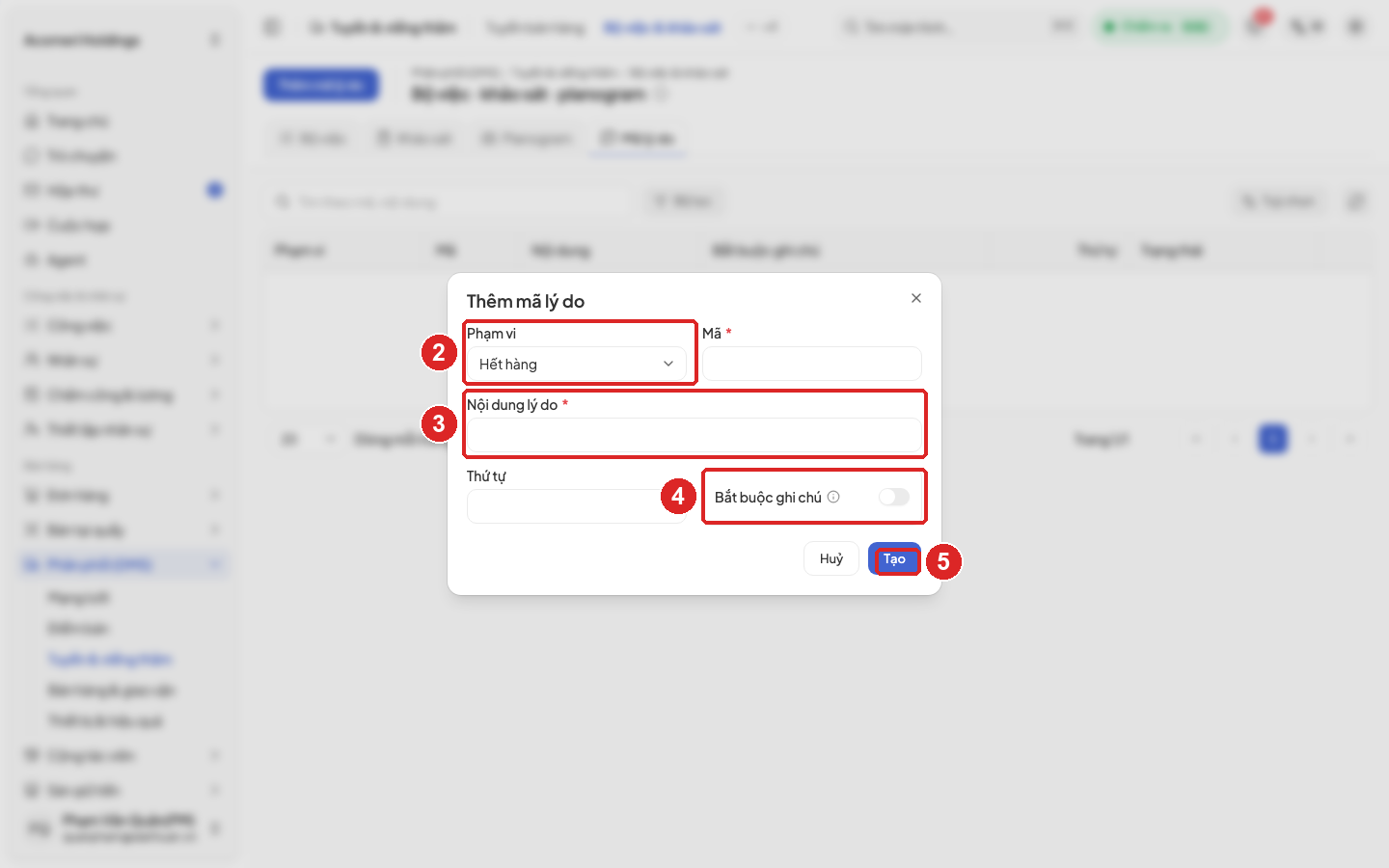Image resolution: width=1389 pixels, height=868 pixels.
Task: Toggle the Bắt buộc ghi chú switch
Action: (894, 497)
